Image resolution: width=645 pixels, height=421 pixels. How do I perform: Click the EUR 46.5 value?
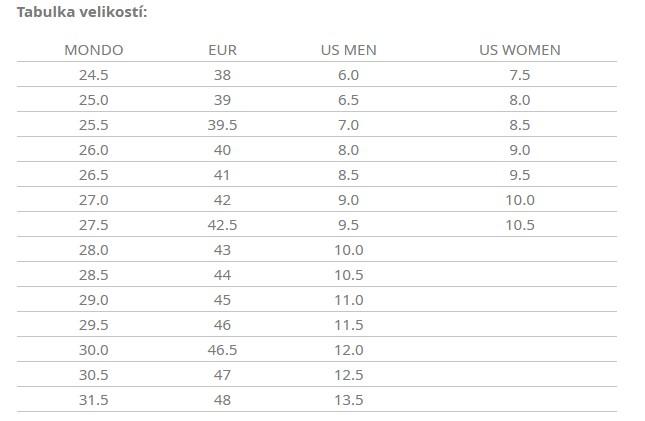click(223, 350)
